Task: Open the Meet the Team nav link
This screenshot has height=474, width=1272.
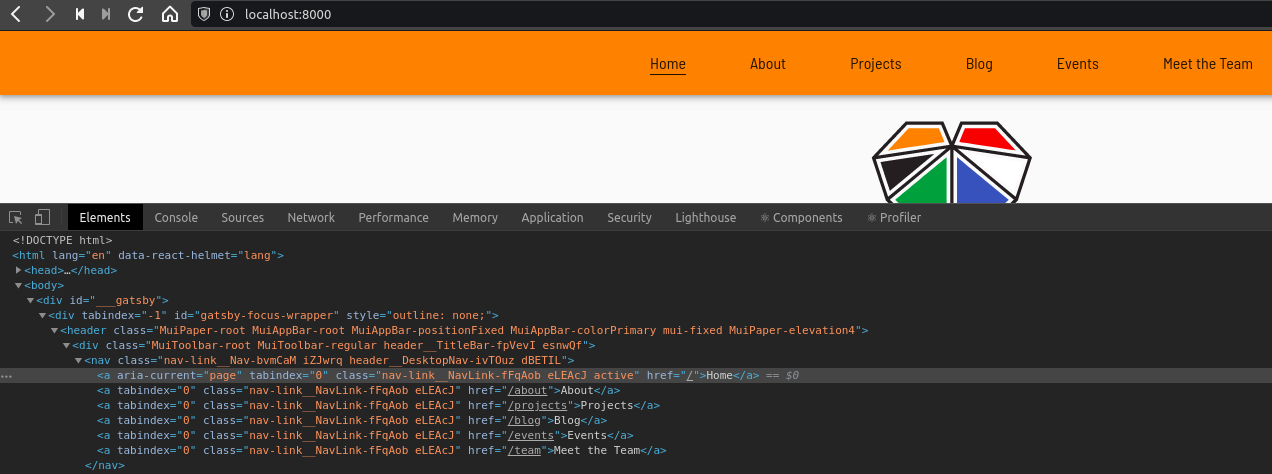Action: [x=1208, y=64]
